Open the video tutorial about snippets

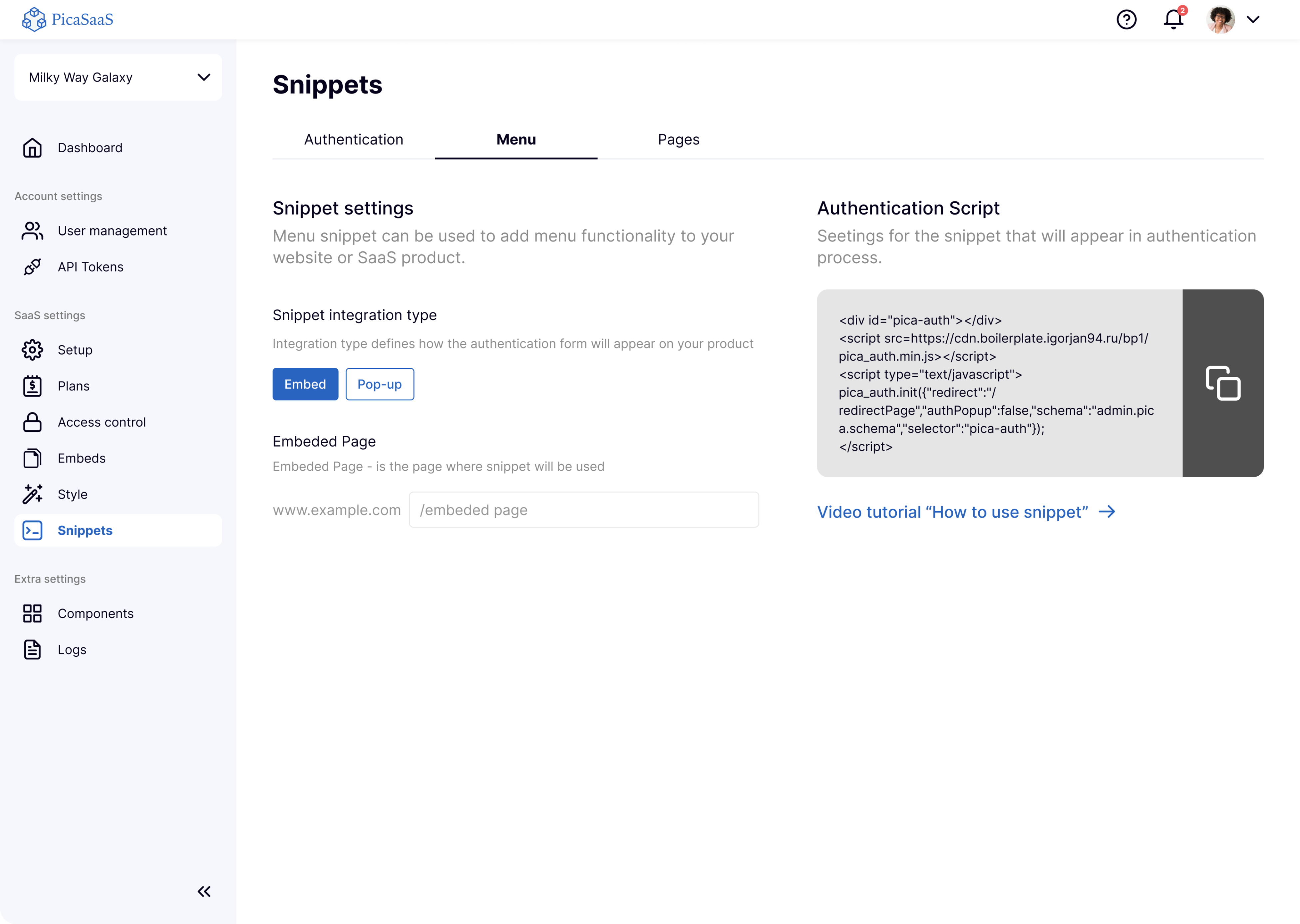coord(953,512)
